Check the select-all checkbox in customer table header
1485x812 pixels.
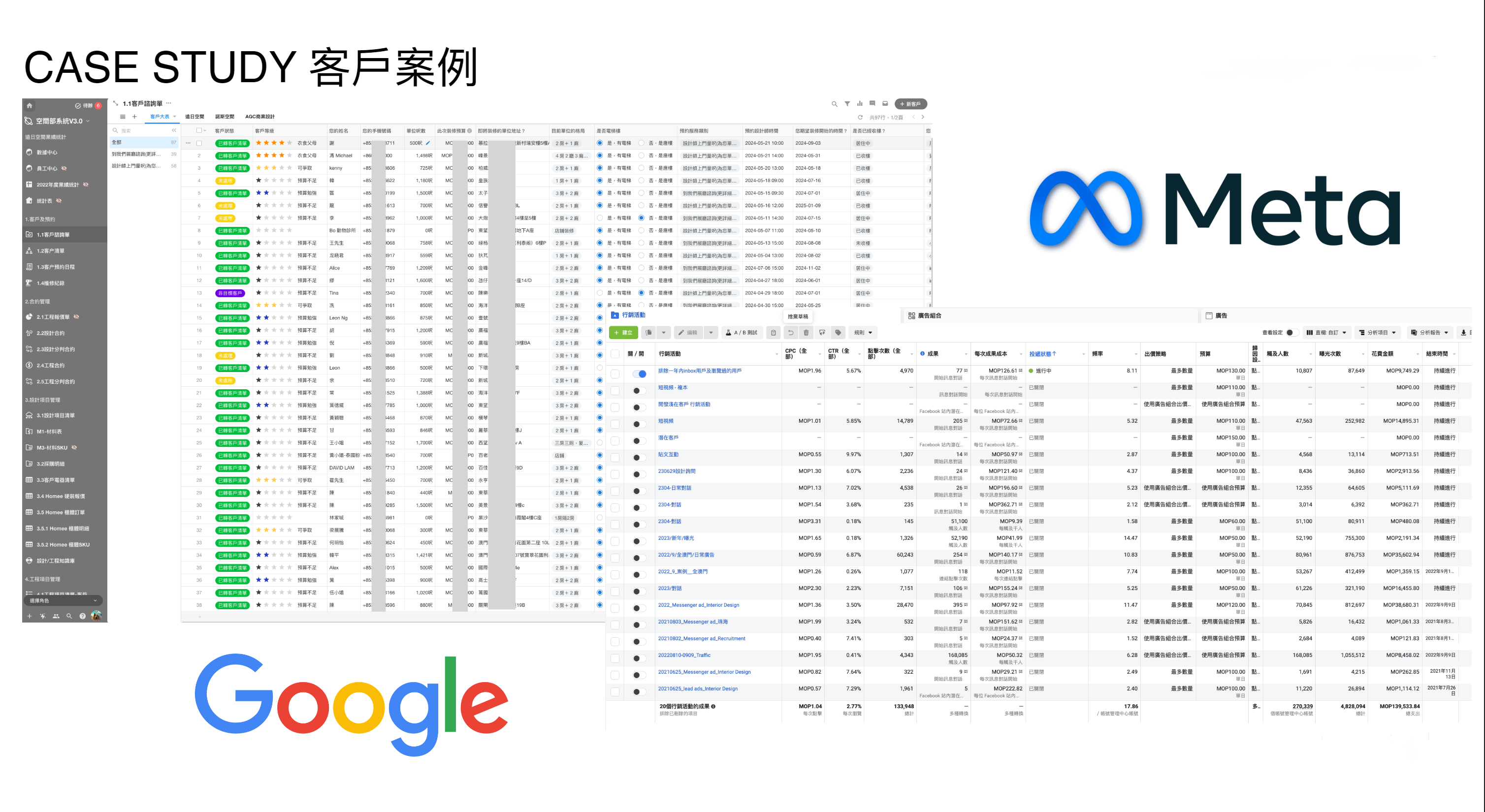[199, 131]
